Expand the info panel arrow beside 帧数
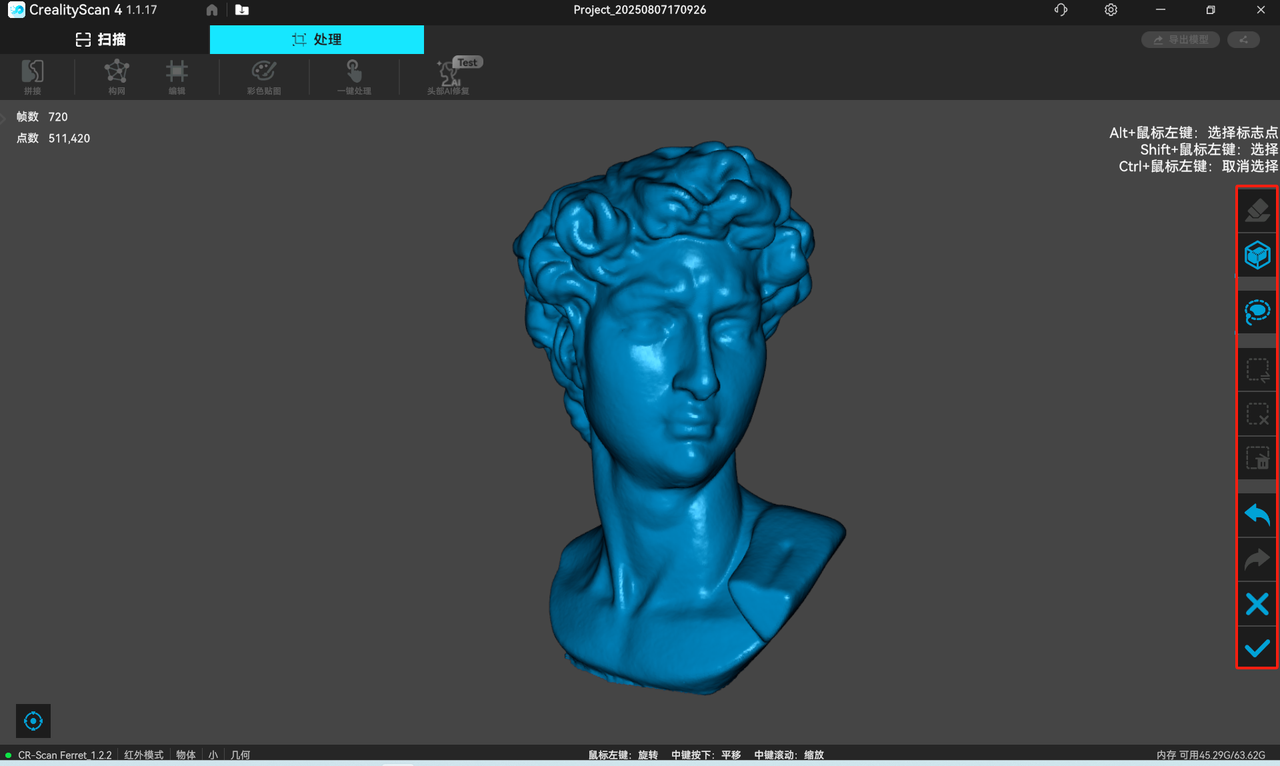 pyautogui.click(x=3, y=118)
